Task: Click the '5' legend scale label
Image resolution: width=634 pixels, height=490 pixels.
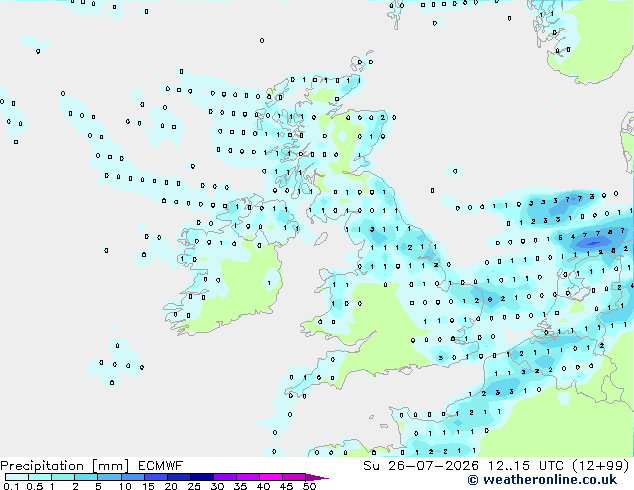Action: 98,486
